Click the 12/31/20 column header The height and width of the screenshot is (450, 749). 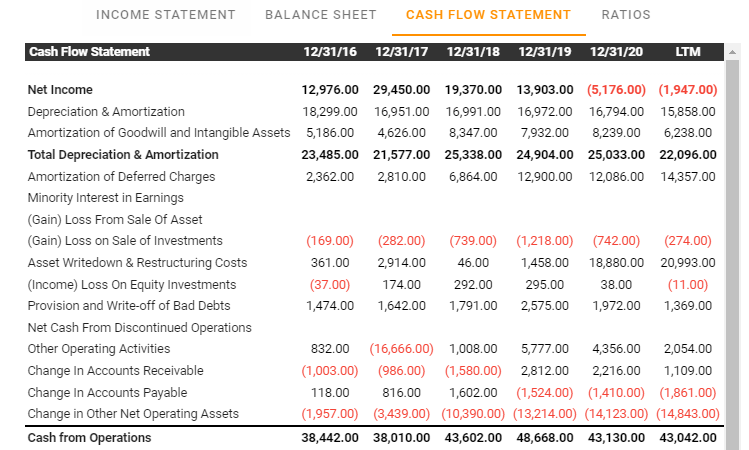617,51
